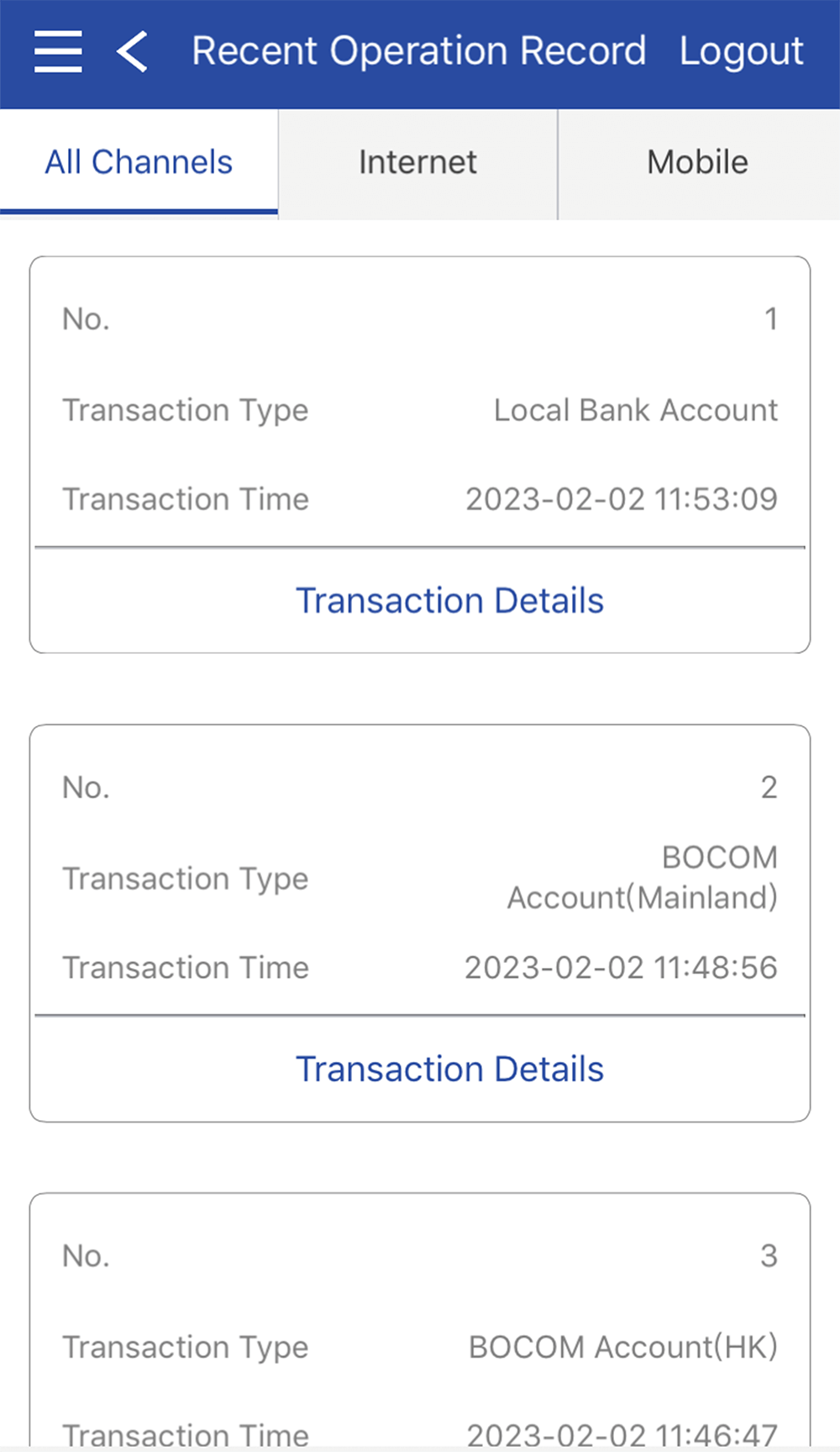Screen dimensions: 840x1452
Task: Select the Local Bank Account transaction type
Action: click(635, 410)
